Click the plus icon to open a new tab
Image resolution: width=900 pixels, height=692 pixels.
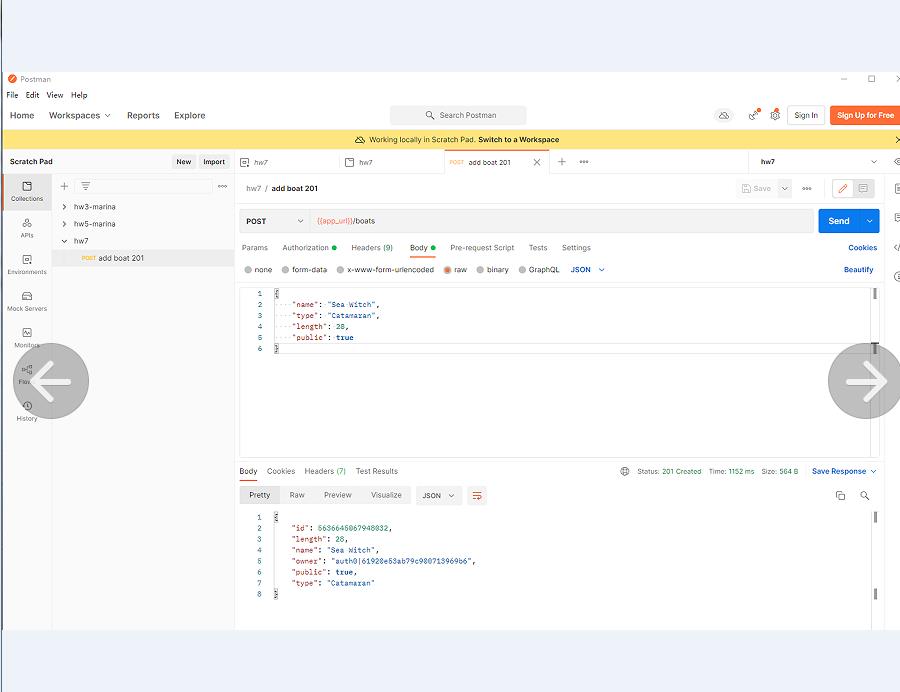562,162
